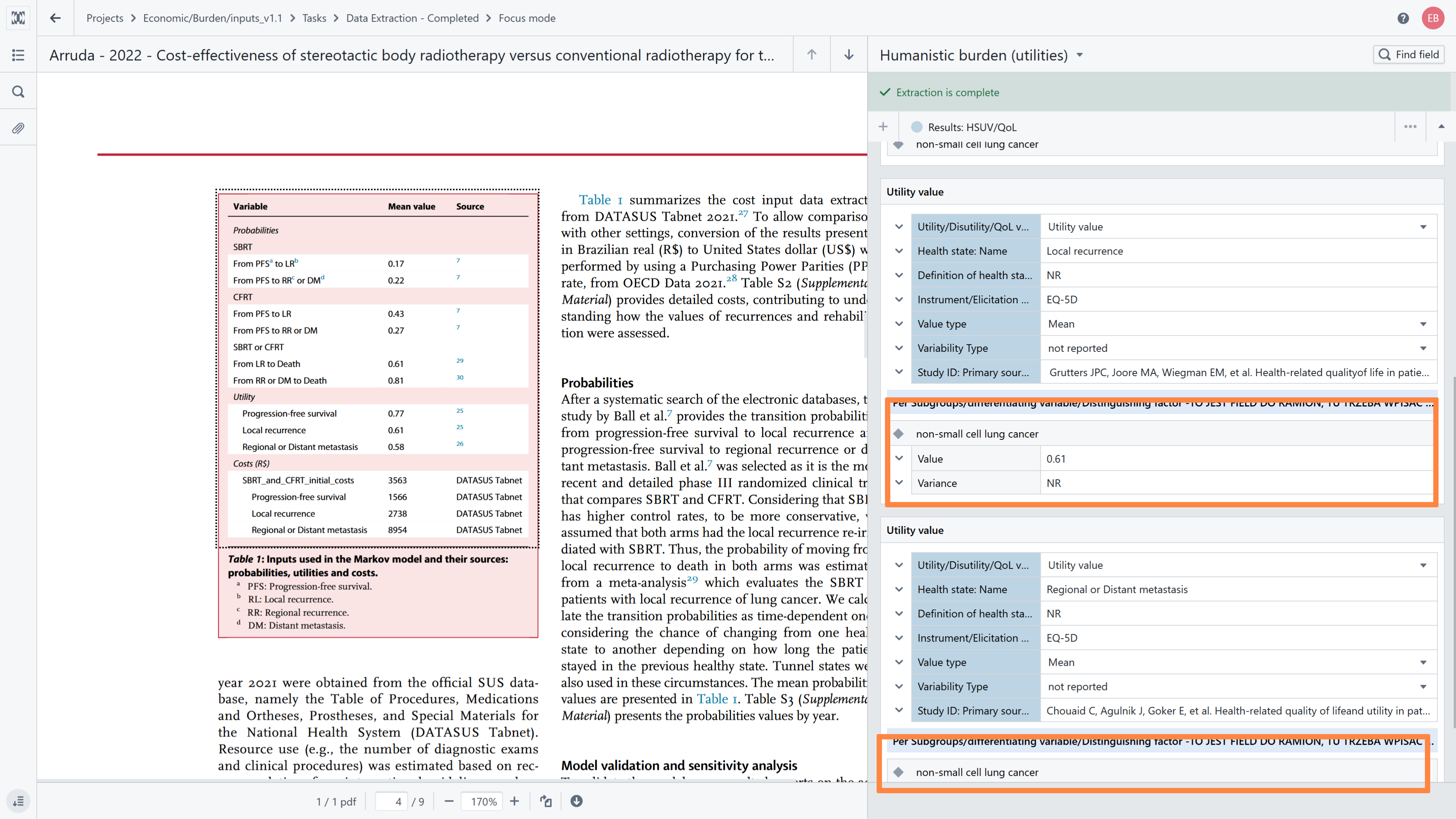Image resolution: width=1456 pixels, height=819 pixels.
Task: Expand chevron beside Health state Local recurrence
Action: (x=899, y=251)
